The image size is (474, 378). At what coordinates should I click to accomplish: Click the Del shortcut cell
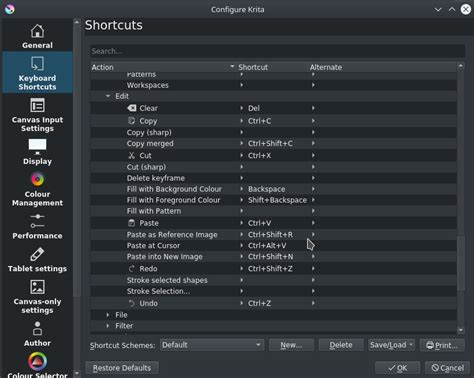pyautogui.click(x=254, y=108)
